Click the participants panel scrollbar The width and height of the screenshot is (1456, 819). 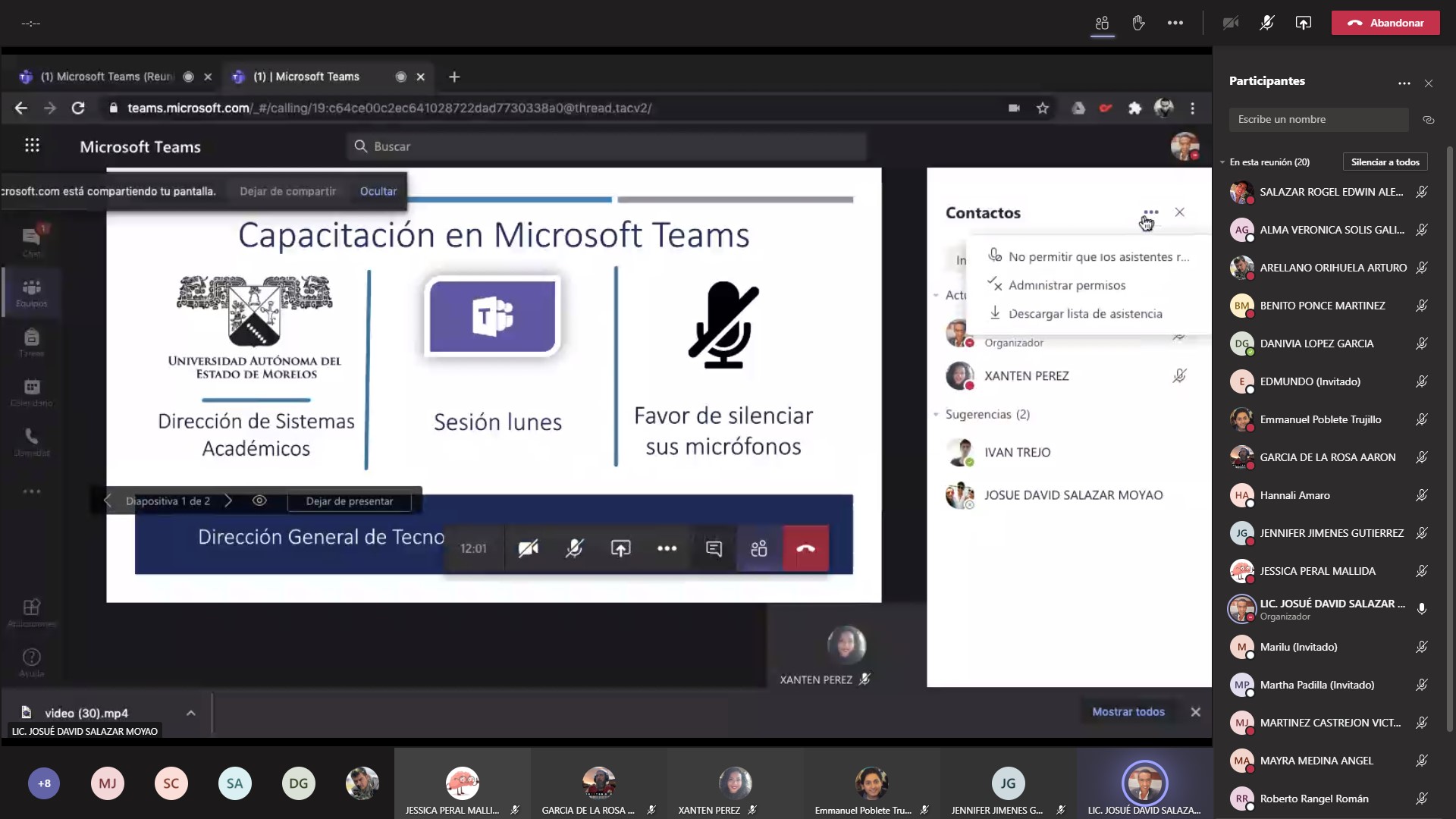(1450, 440)
